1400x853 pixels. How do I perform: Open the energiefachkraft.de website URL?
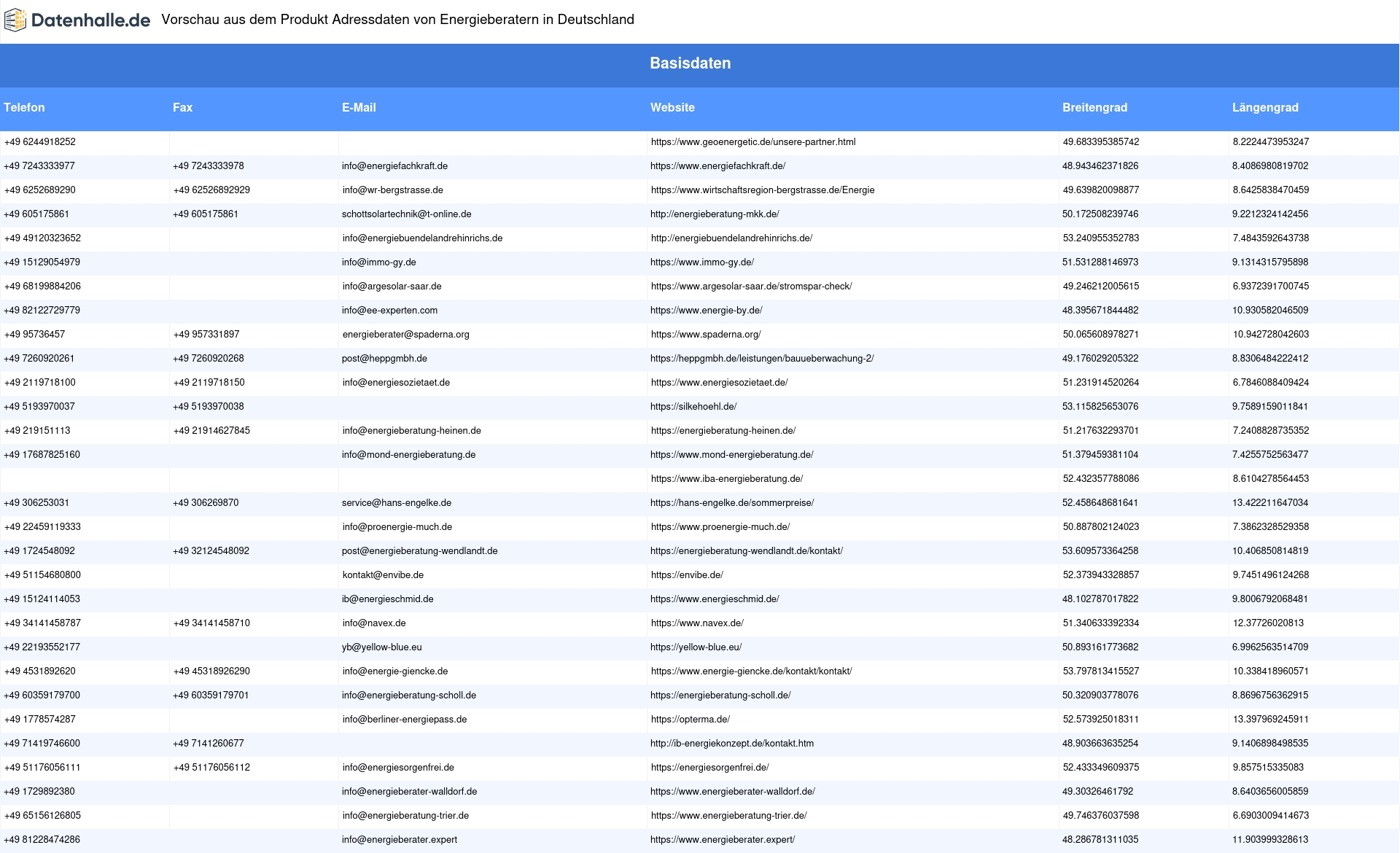pos(717,166)
